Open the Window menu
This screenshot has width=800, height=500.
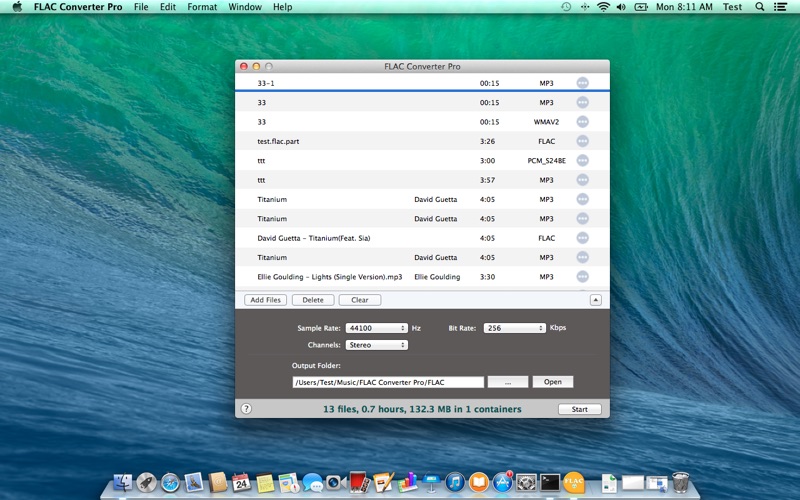pyautogui.click(x=245, y=7)
